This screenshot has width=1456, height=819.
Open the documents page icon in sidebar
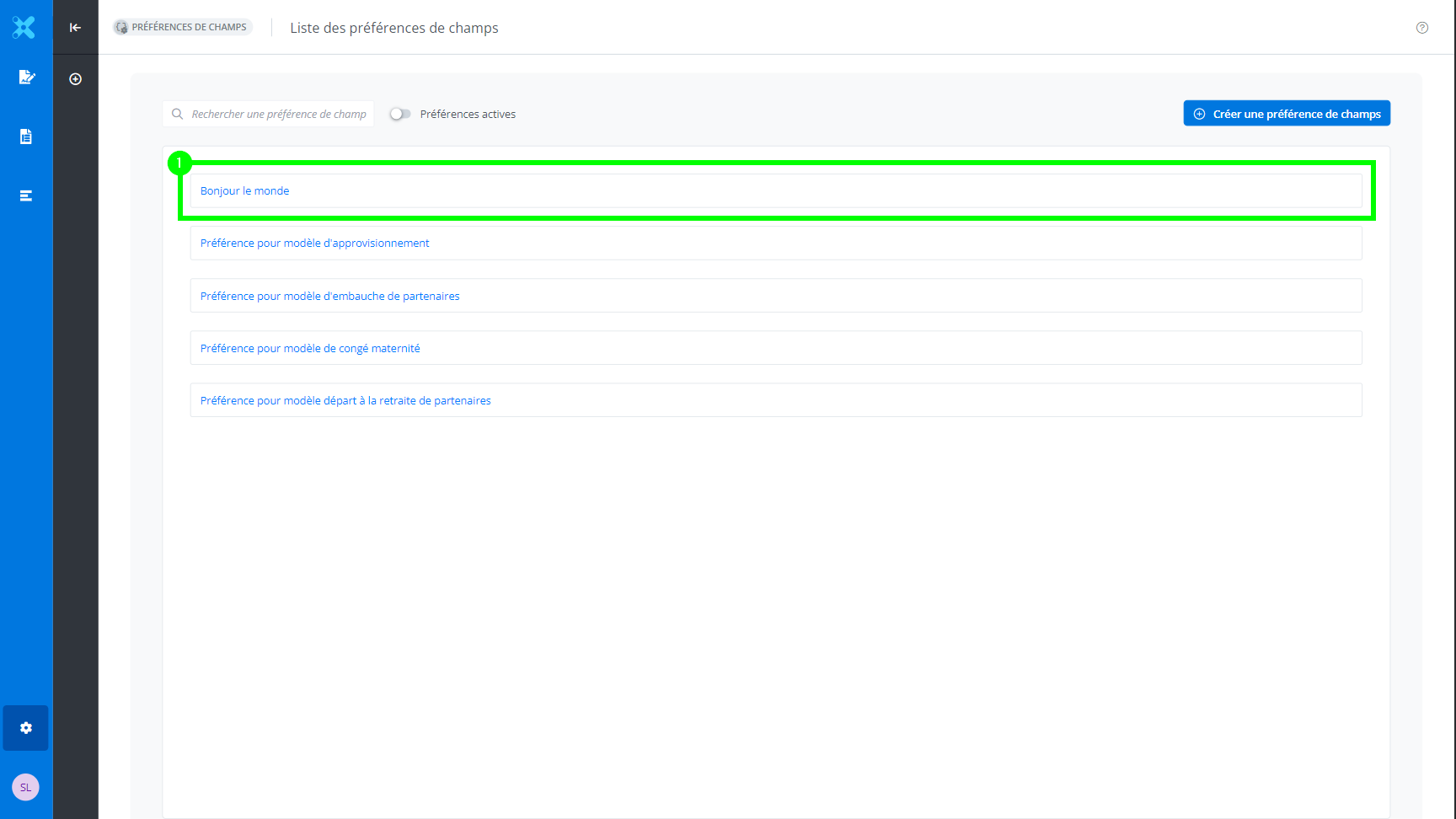tap(26, 136)
